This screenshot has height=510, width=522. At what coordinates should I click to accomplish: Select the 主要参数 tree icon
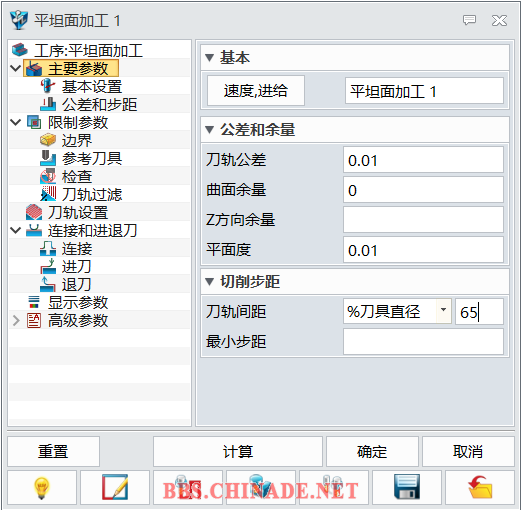tap(34, 68)
